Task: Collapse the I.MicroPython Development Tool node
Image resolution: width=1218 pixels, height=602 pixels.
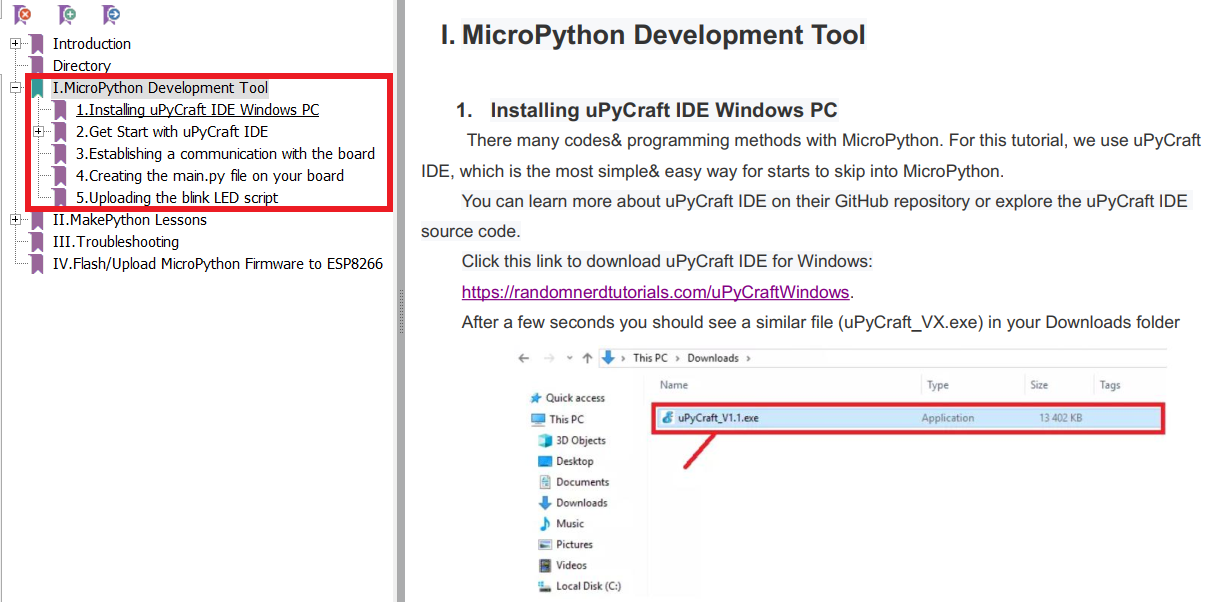Action: [x=15, y=88]
